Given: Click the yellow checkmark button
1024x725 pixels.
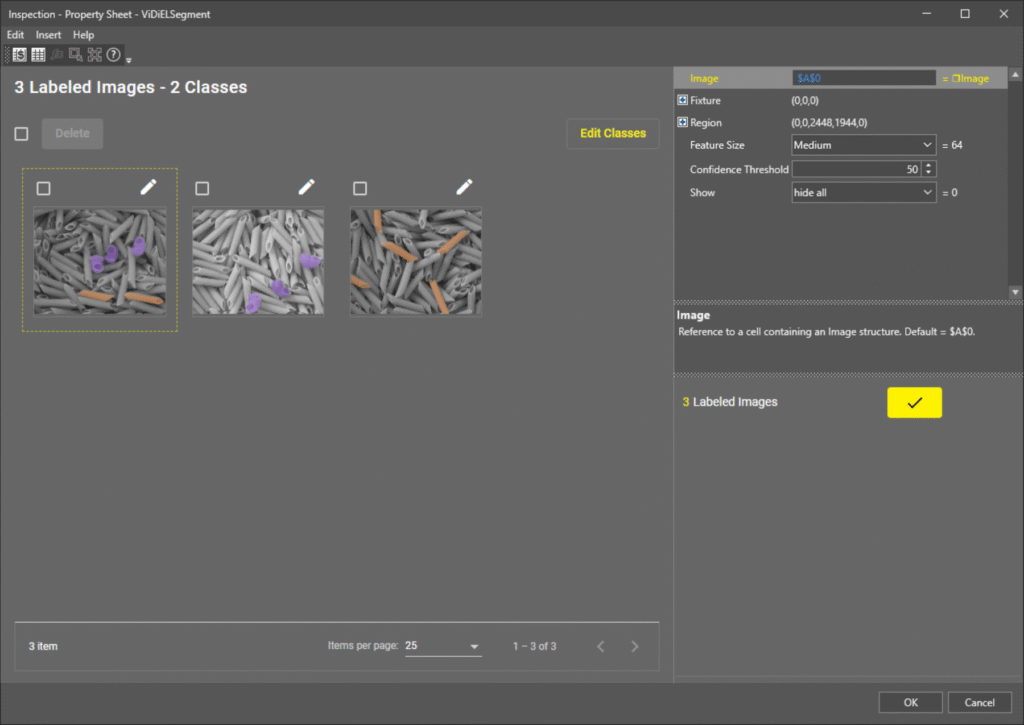Looking at the screenshot, I should [x=914, y=402].
